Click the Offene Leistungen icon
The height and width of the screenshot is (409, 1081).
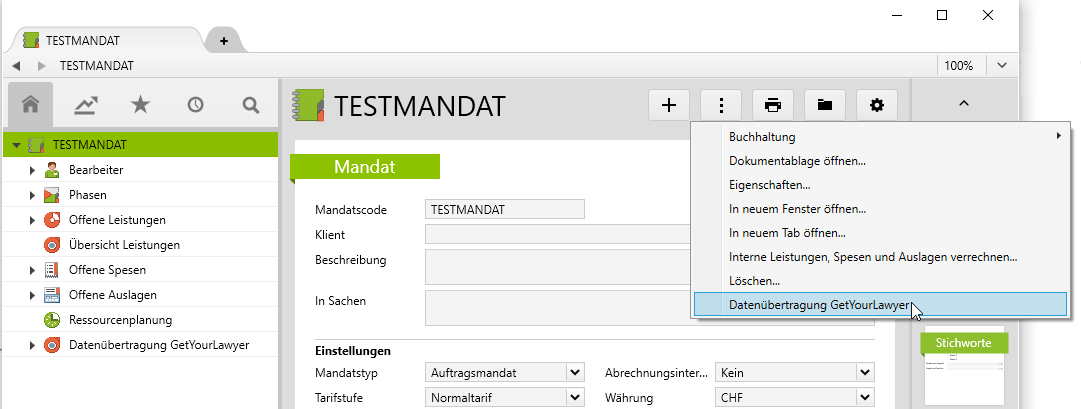pyautogui.click(x=52, y=220)
